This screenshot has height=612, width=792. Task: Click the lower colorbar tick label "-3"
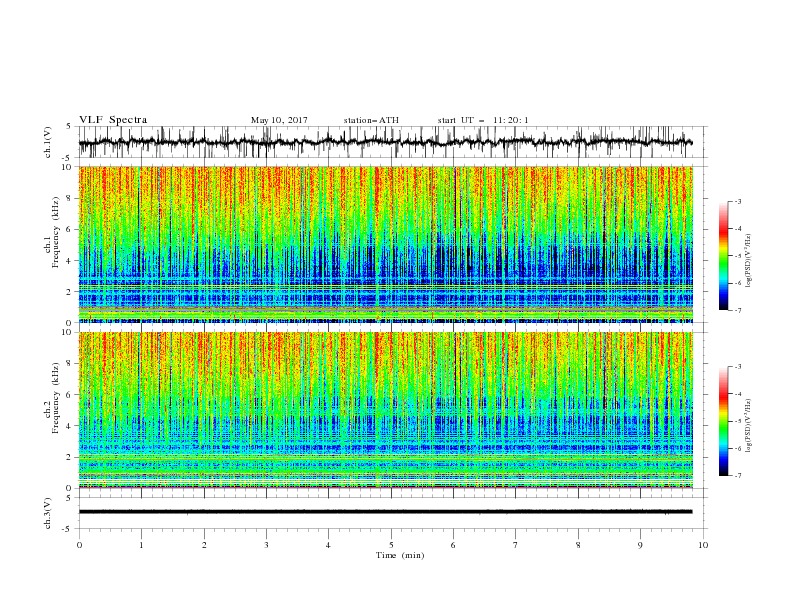737,367
